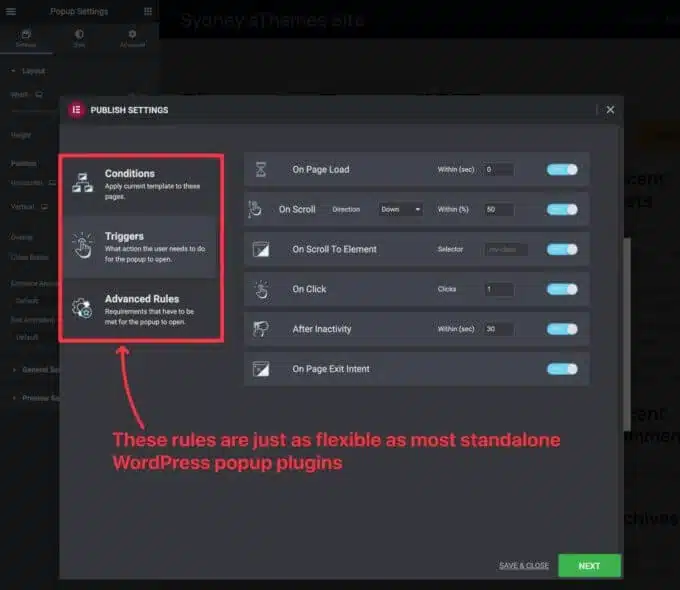Open the hamburger menu in Popup Settings panel
680x590 pixels.
click(11, 11)
